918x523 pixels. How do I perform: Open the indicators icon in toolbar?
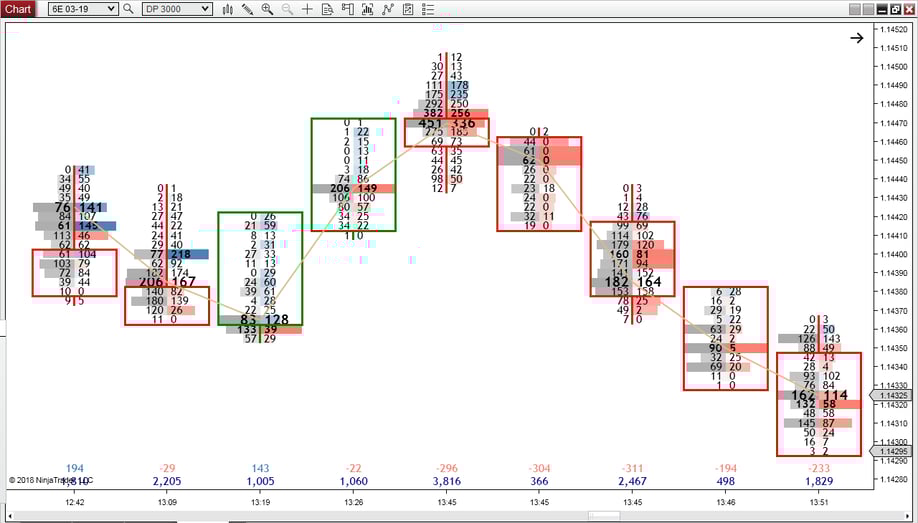[x=367, y=9]
